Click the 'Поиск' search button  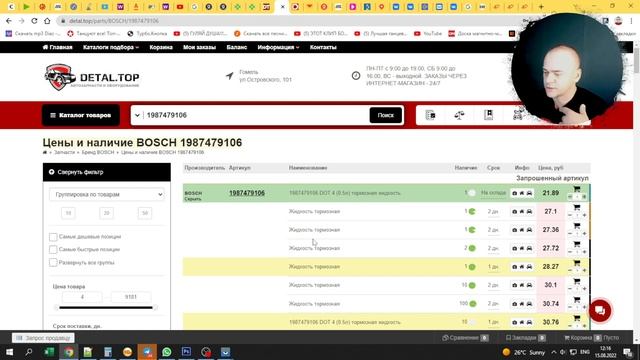pos(386,116)
